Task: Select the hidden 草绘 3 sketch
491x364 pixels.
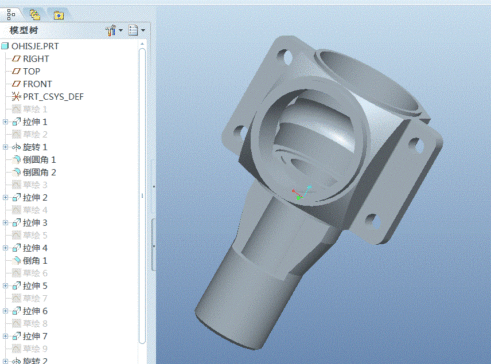Action: tap(35, 185)
